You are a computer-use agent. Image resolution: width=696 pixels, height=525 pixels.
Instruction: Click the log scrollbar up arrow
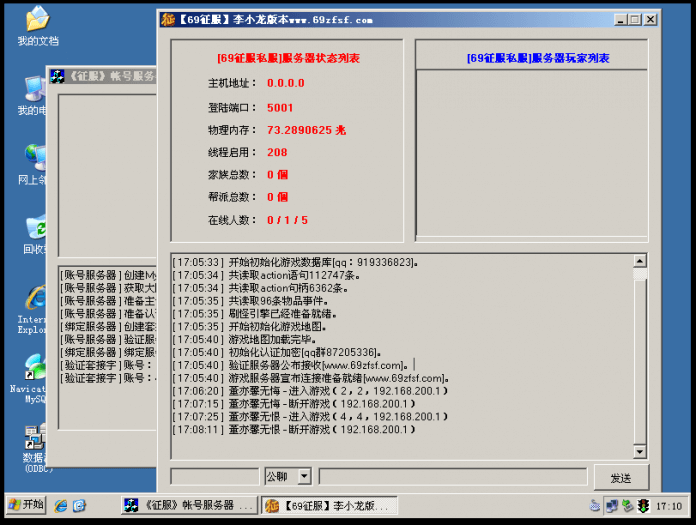point(640,261)
